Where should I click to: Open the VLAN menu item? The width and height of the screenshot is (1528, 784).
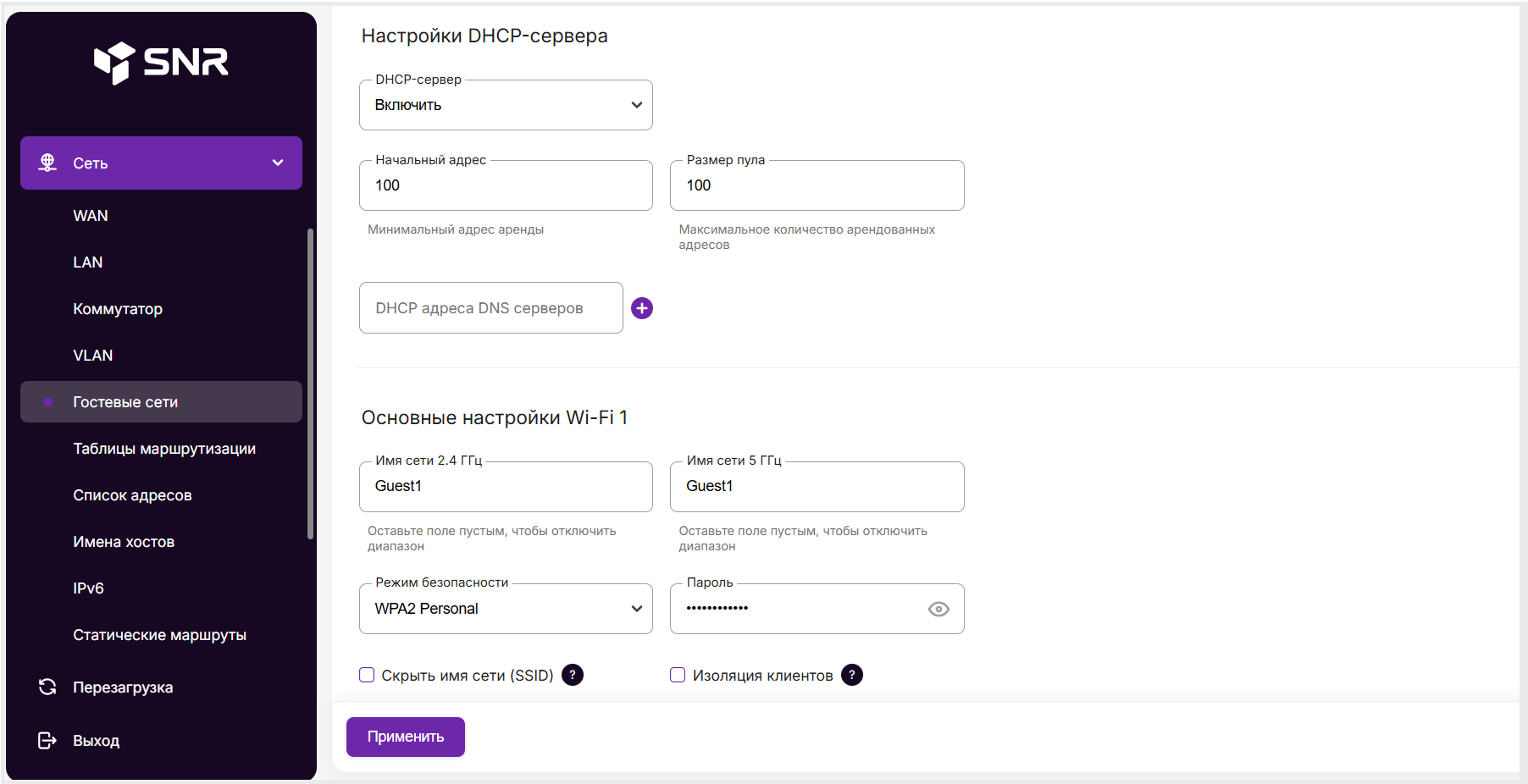(x=93, y=356)
